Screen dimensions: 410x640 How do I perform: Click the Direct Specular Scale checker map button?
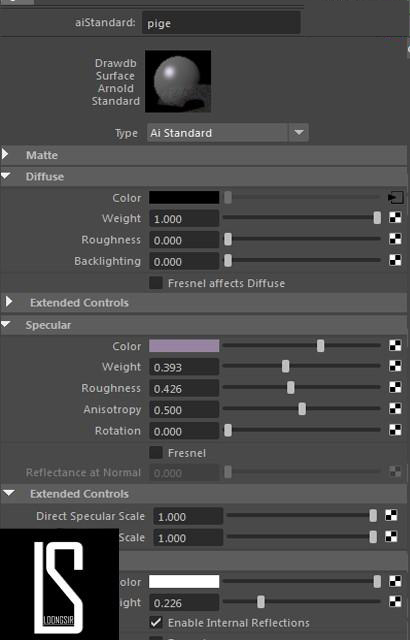coord(391,516)
